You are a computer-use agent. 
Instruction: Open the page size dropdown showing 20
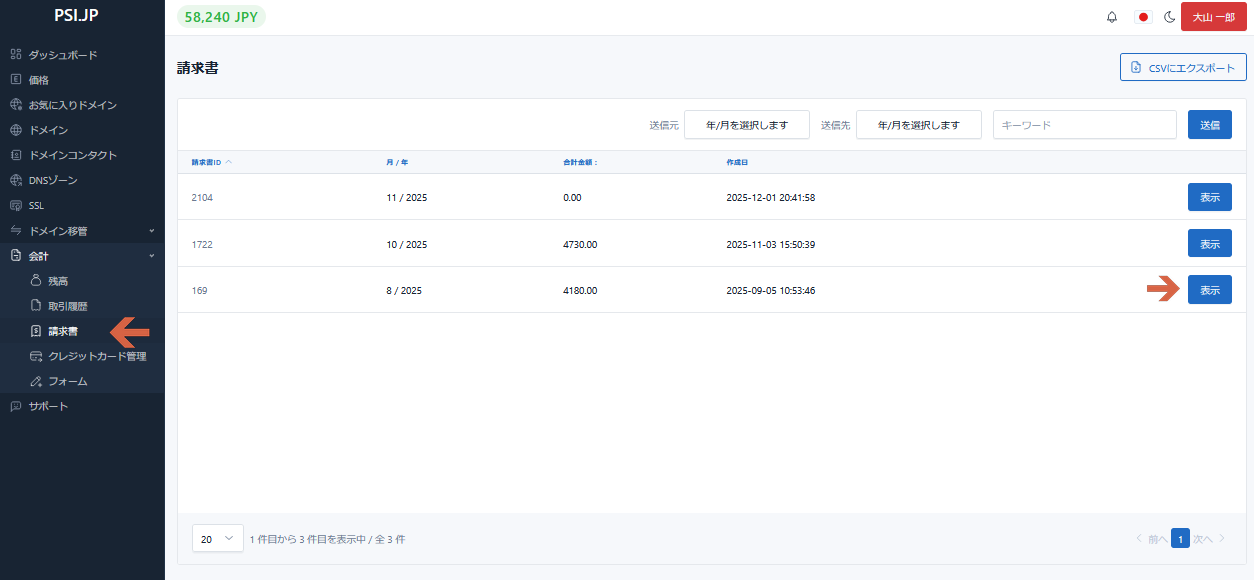pos(217,539)
